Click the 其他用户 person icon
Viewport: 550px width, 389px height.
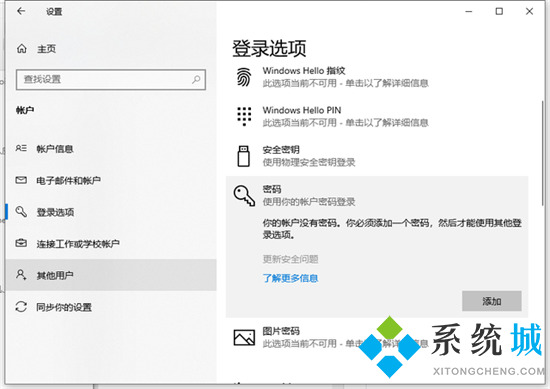pos(21,275)
